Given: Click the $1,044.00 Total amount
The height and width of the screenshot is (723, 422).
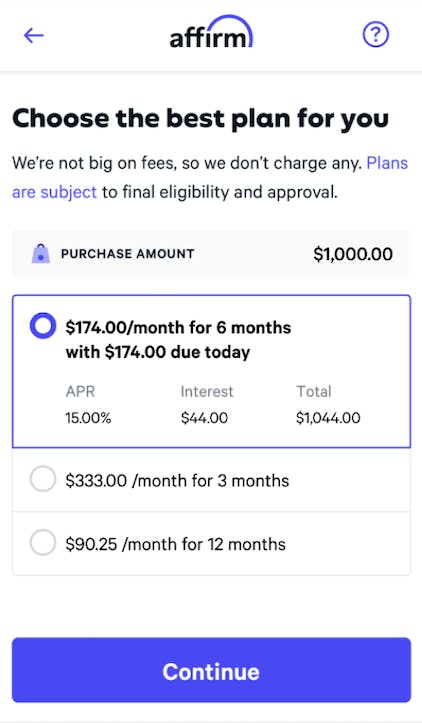Looking at the screenshot, I should [x=328, y=418].
